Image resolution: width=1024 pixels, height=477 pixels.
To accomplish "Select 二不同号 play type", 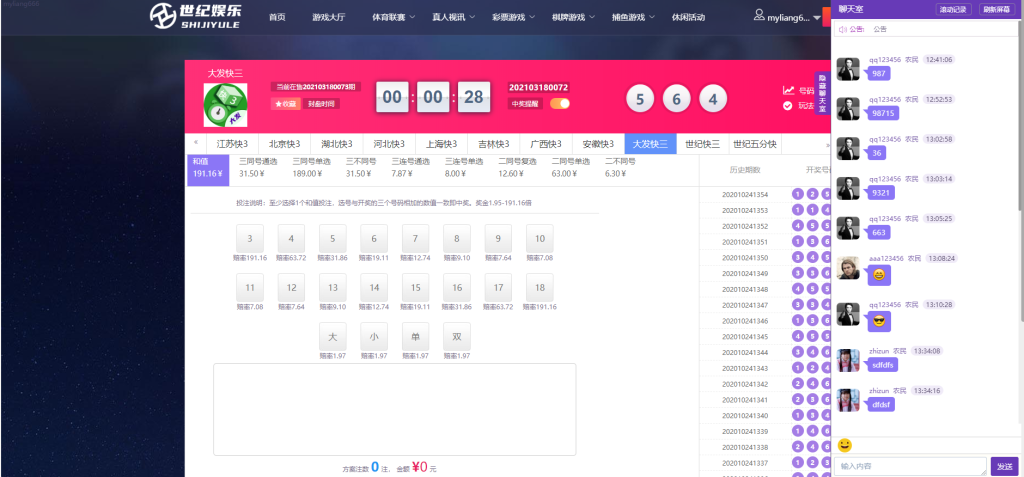I will point(621,167).
